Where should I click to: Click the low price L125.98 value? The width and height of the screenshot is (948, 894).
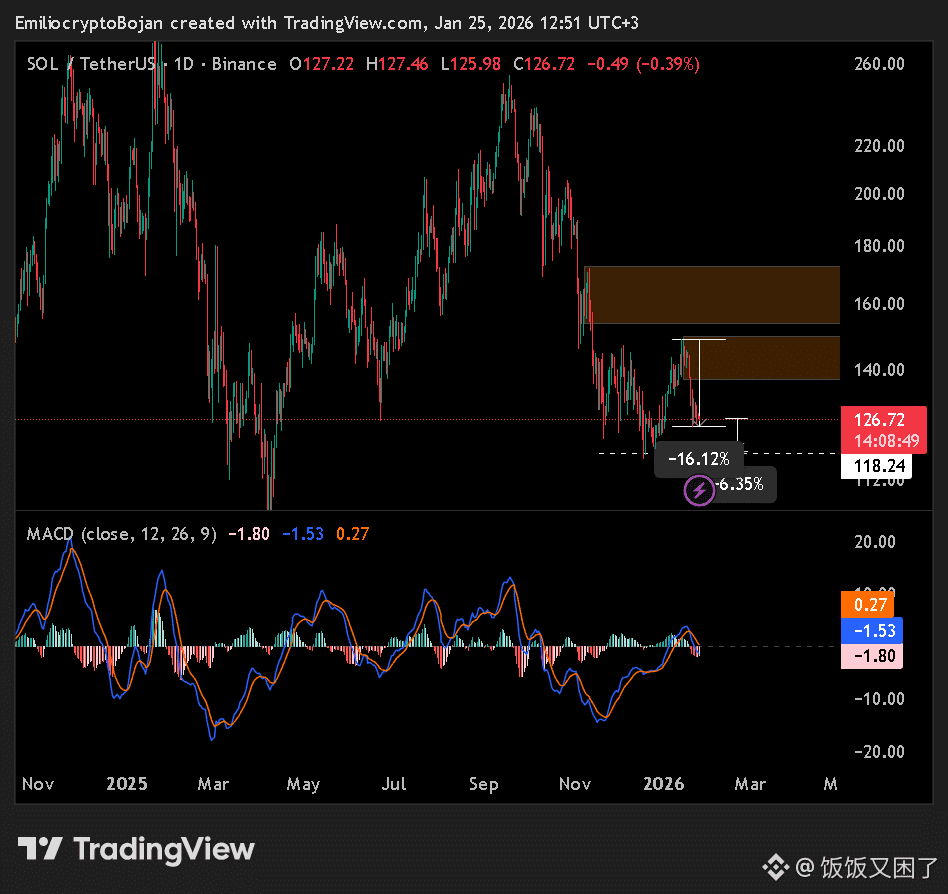pos(470,64)
